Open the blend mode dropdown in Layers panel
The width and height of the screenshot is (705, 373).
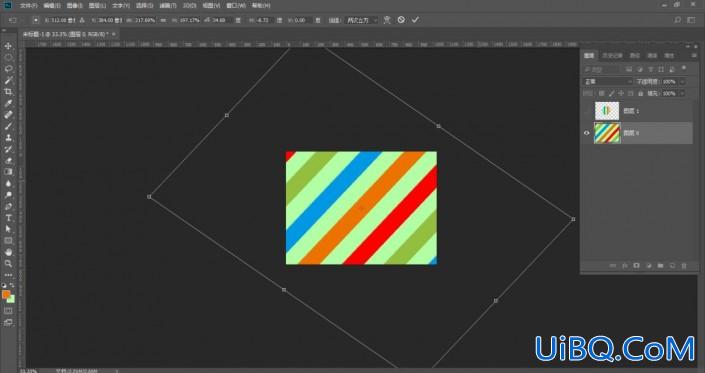(x=608, y=81)
